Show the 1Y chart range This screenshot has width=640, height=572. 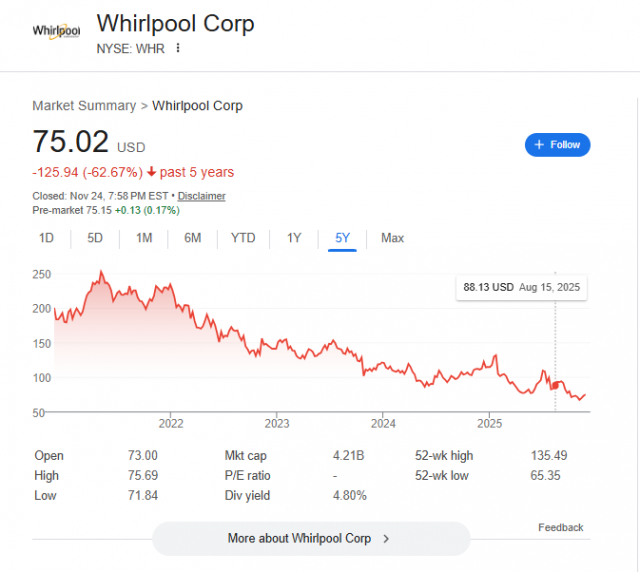[294, 238]
